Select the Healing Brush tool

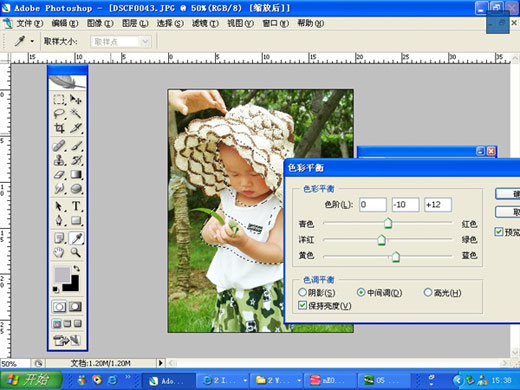point(59,146)
